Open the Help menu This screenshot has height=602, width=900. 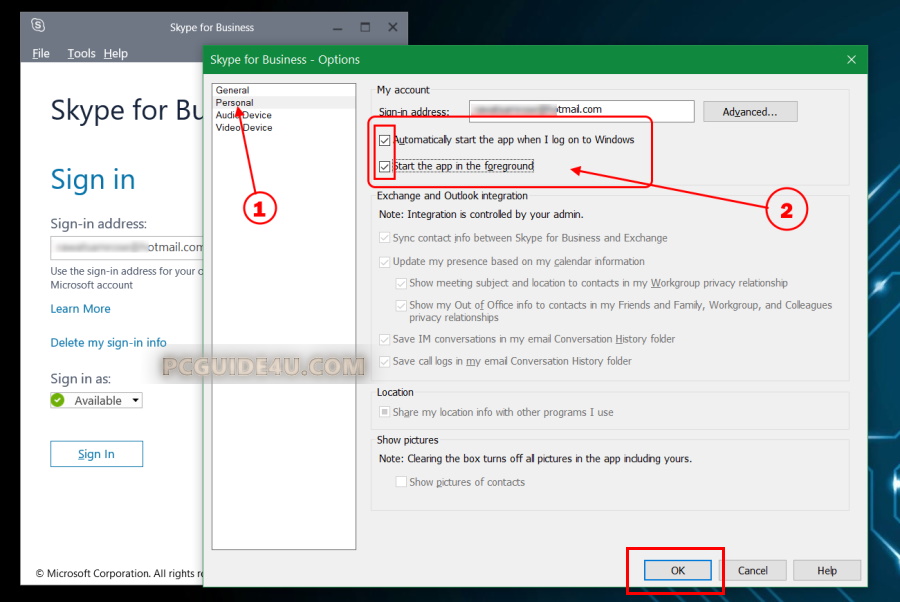point(116,54)
